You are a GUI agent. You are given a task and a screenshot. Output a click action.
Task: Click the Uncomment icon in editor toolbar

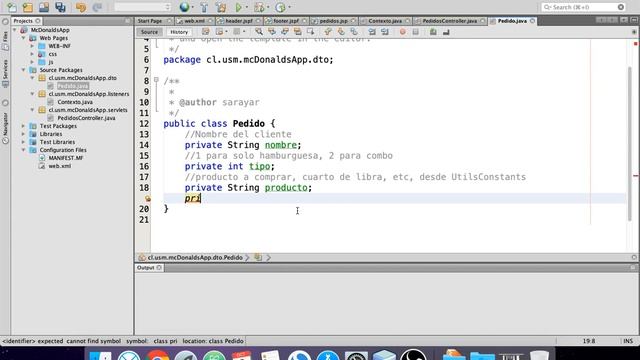(x=446, y=31)
